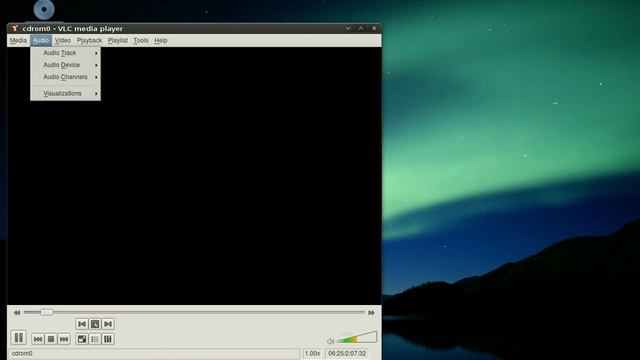This screenshot has height=360, width=640.
Task: Toggle elapsed time display 06:25/2:07:32
Action: (x=347, y=353)
